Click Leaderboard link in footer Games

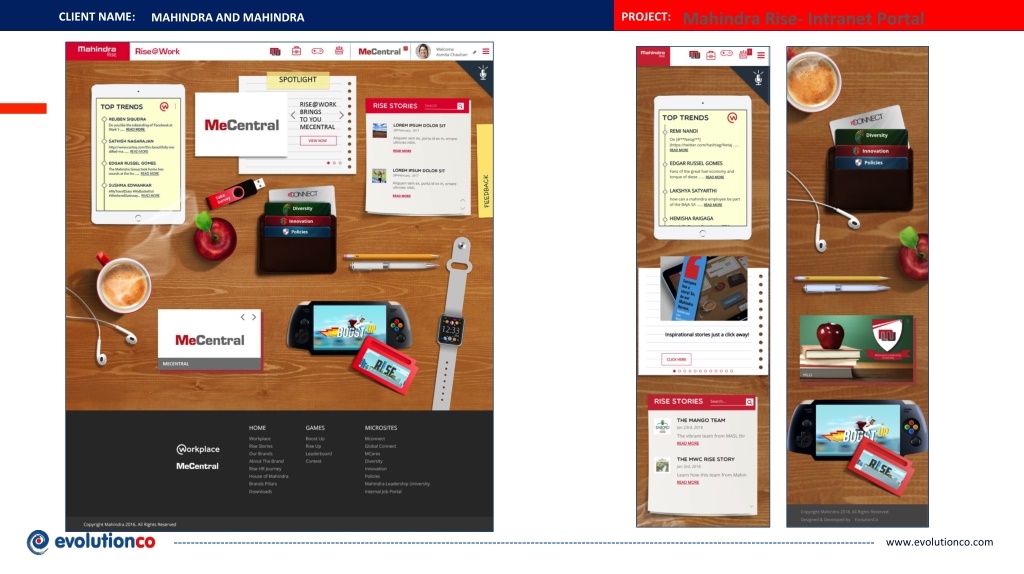point(319,454)
